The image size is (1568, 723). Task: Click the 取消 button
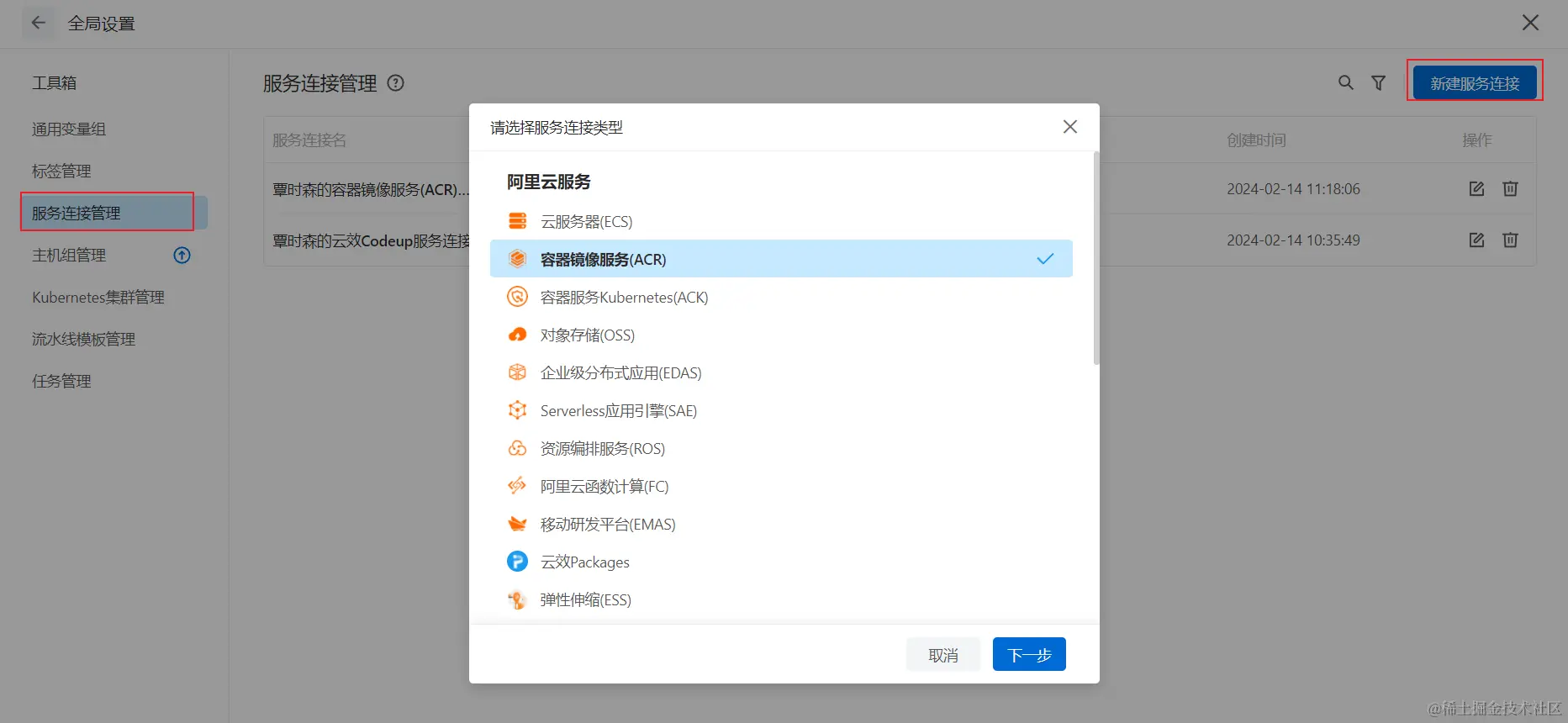pyautogui.click(x=943, y=654)
